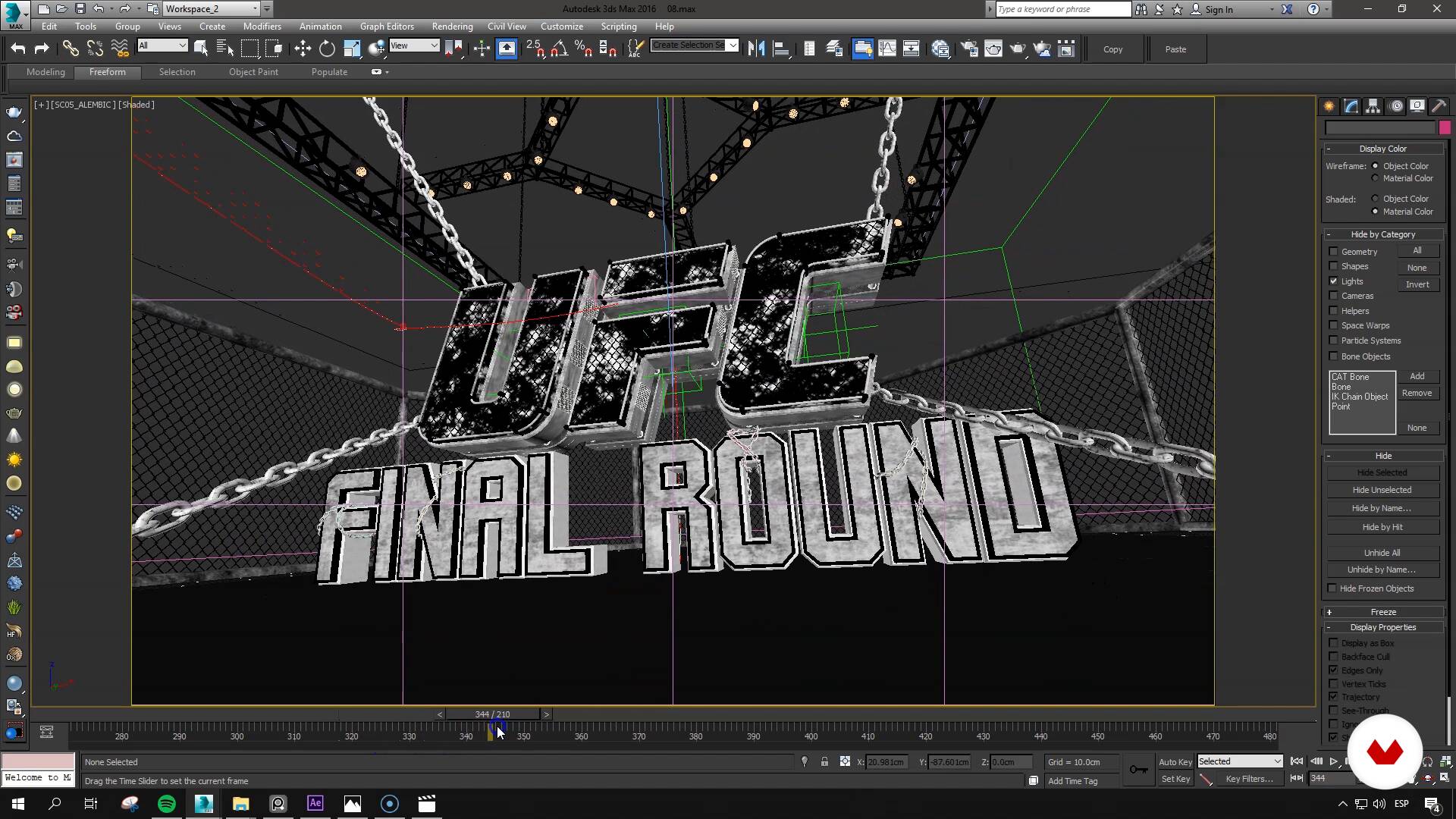This screenshot has width=1456, height=819.
Task: Open Spotify from the taskbar
Action: 167,804
